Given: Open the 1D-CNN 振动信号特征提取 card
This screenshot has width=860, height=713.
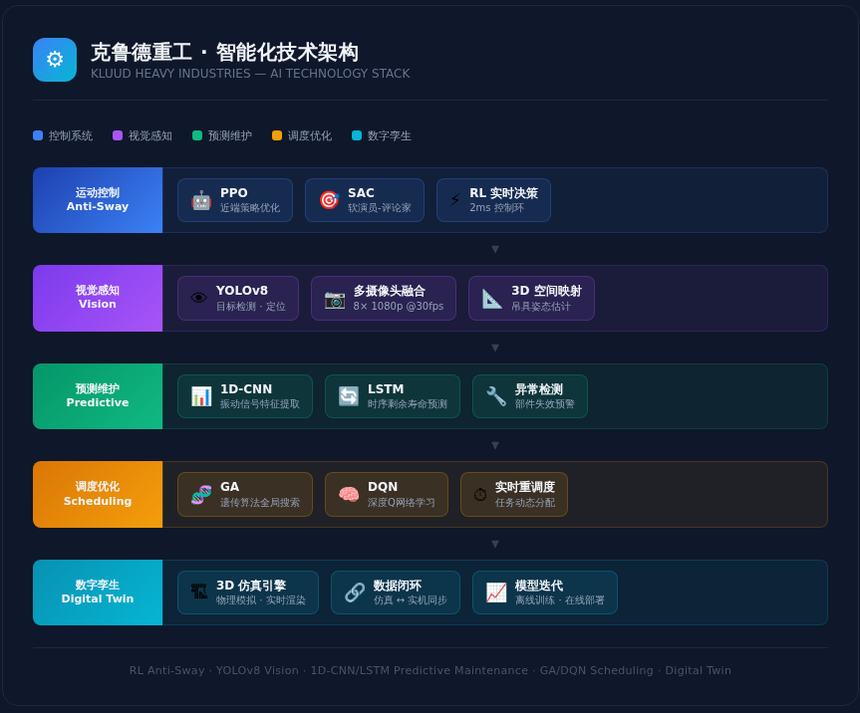Looking at the screenshot, I should pos(245,396).
